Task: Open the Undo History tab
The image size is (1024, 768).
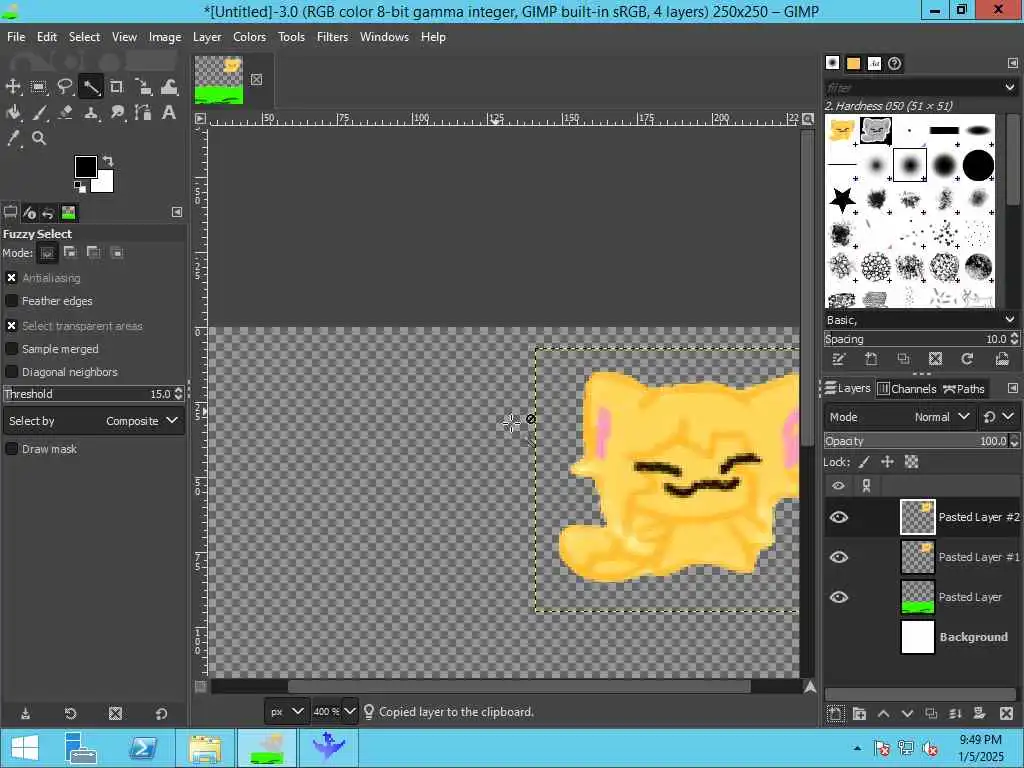Action: pos(48,212)
